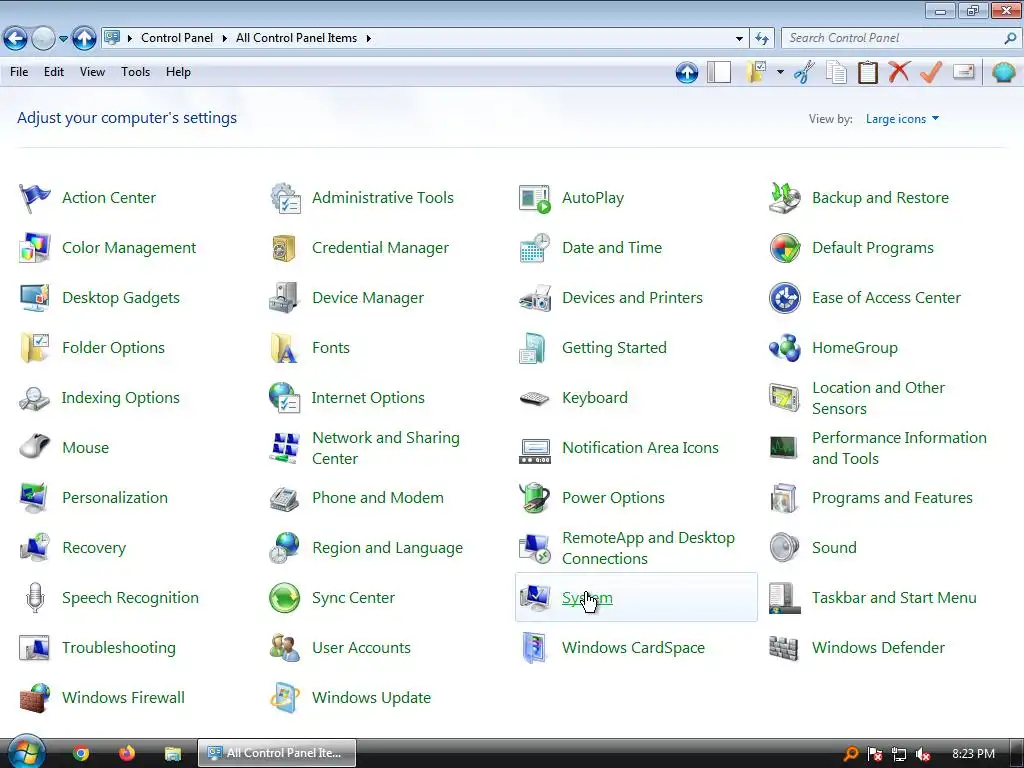Click the Copy toolbar icon

coord(836,72)
